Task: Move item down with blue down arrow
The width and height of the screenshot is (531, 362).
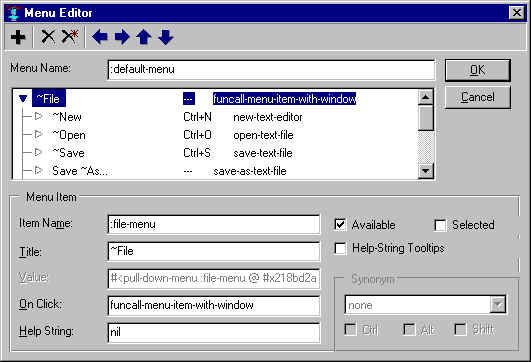Action: click(x=166, y=37)
